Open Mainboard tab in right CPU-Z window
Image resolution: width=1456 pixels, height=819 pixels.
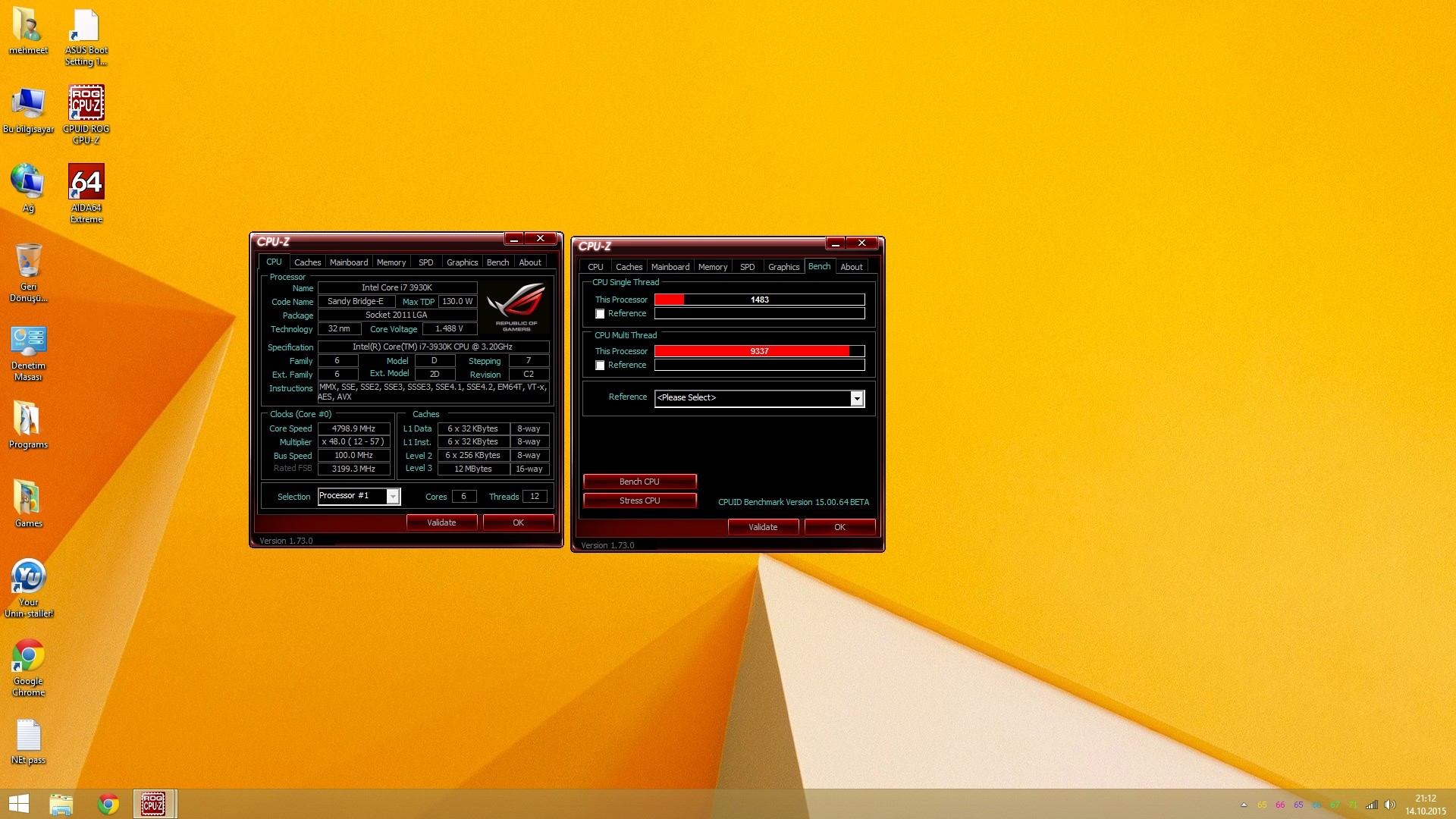670,267
